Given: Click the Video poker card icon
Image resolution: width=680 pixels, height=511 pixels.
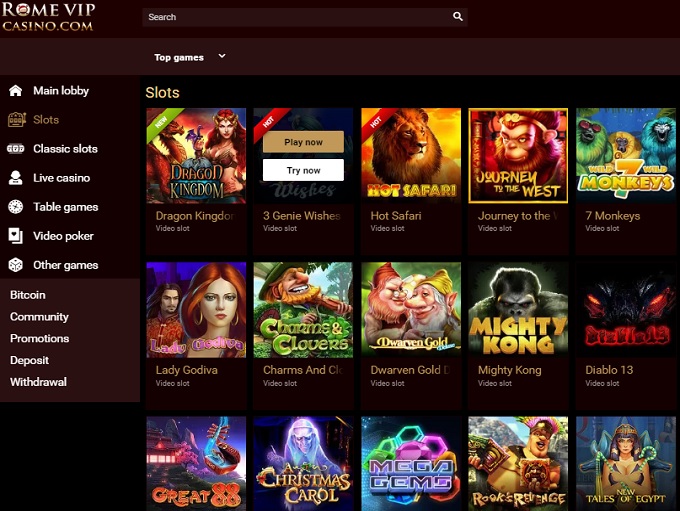Looking at the screenshot, I should [16, 236].
